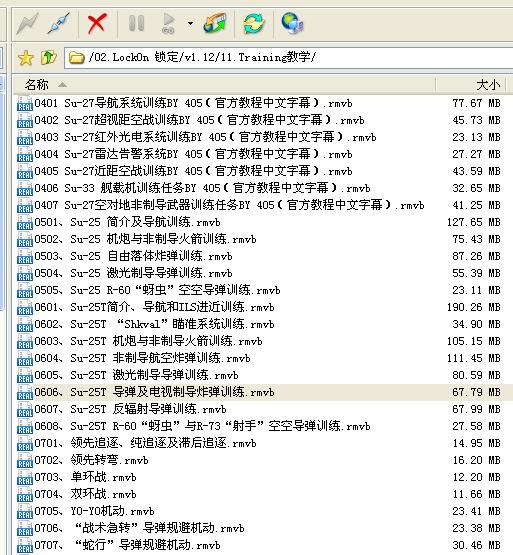Click the pause transfer icon
Viewport: 513px width, 555px height.
click(x=136, y=23)
